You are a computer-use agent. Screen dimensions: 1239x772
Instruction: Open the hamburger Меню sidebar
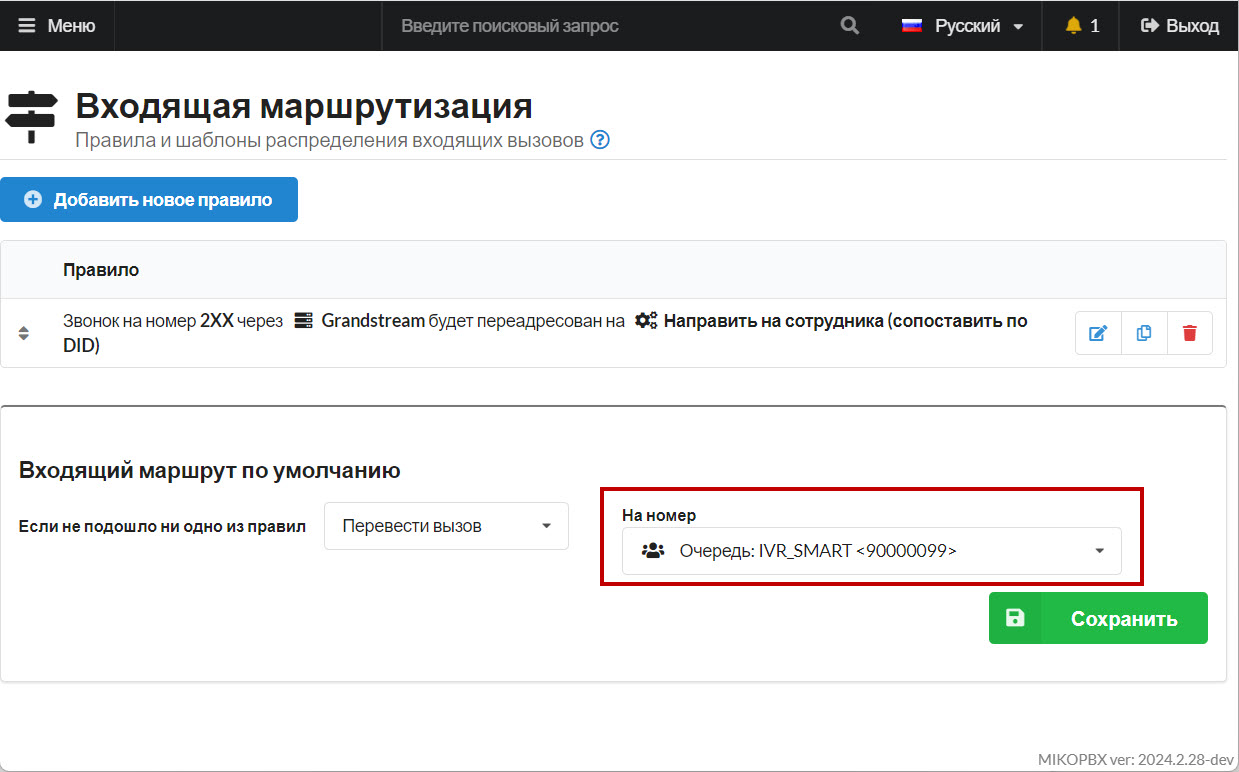coord(57,26)
